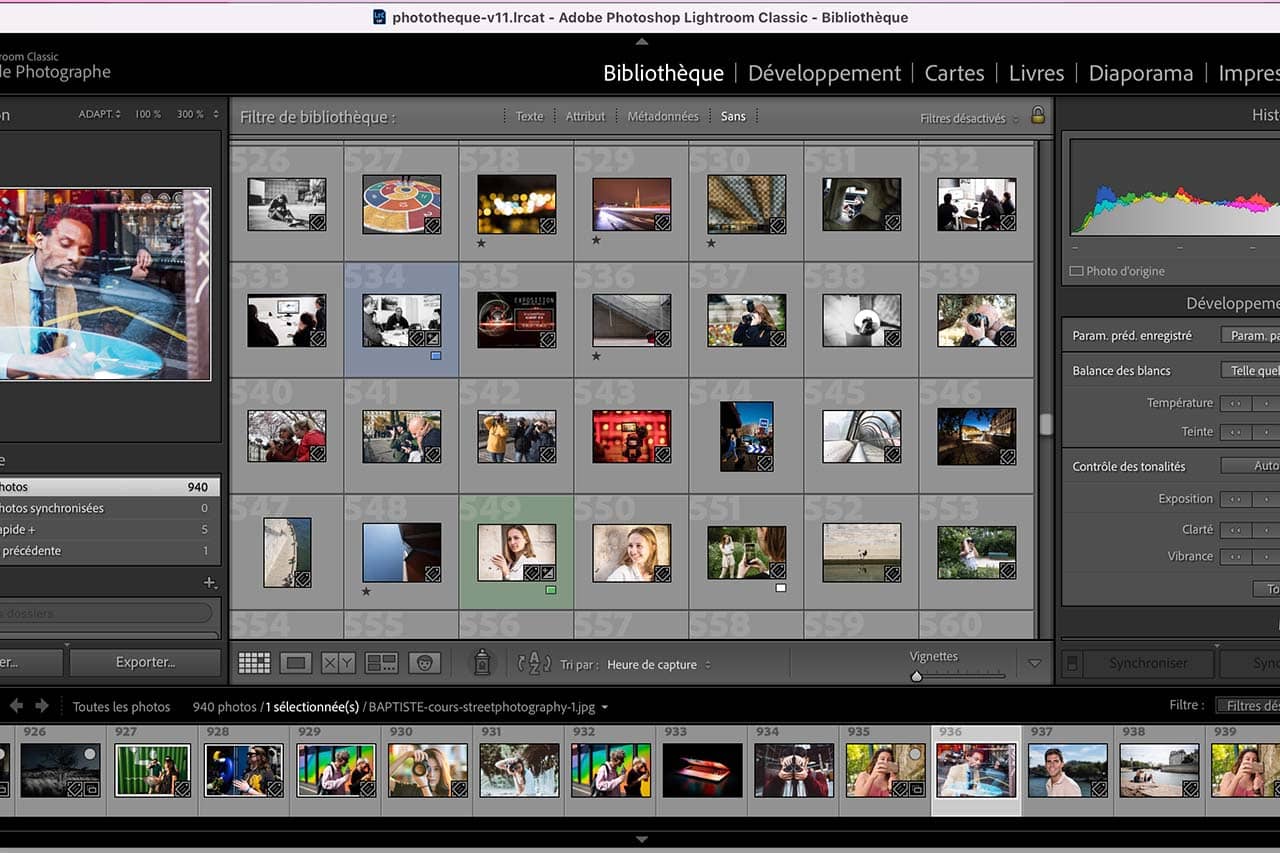
Task: Click the Lightroom catalog file icon in title bar
Action: pos(379,17)
